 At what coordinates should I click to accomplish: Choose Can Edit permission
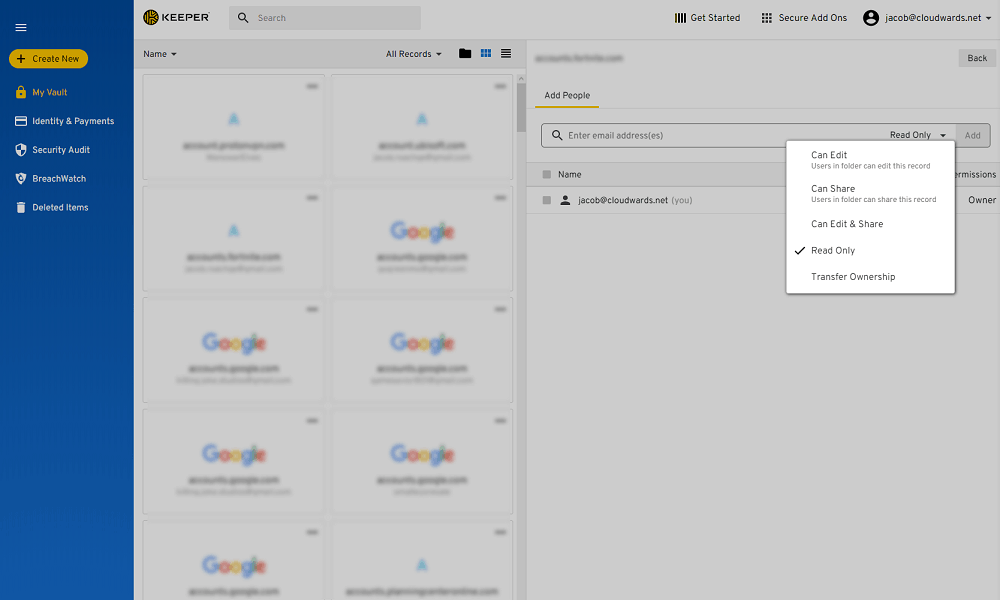tap(871, 160)
